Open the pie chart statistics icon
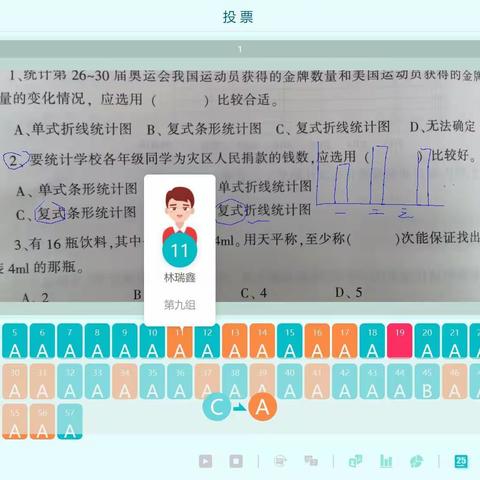Image resolution: width=480 pixels, height=480 pixels. [417, 461]
